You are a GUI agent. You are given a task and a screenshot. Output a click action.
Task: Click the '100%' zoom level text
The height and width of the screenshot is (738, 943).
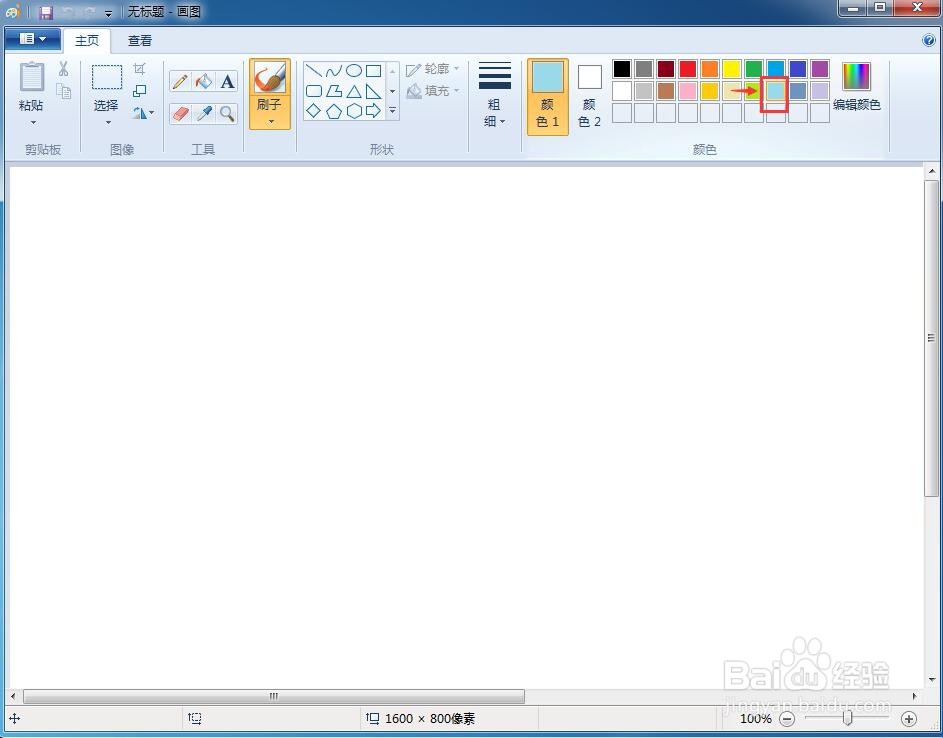click(755, 718)
